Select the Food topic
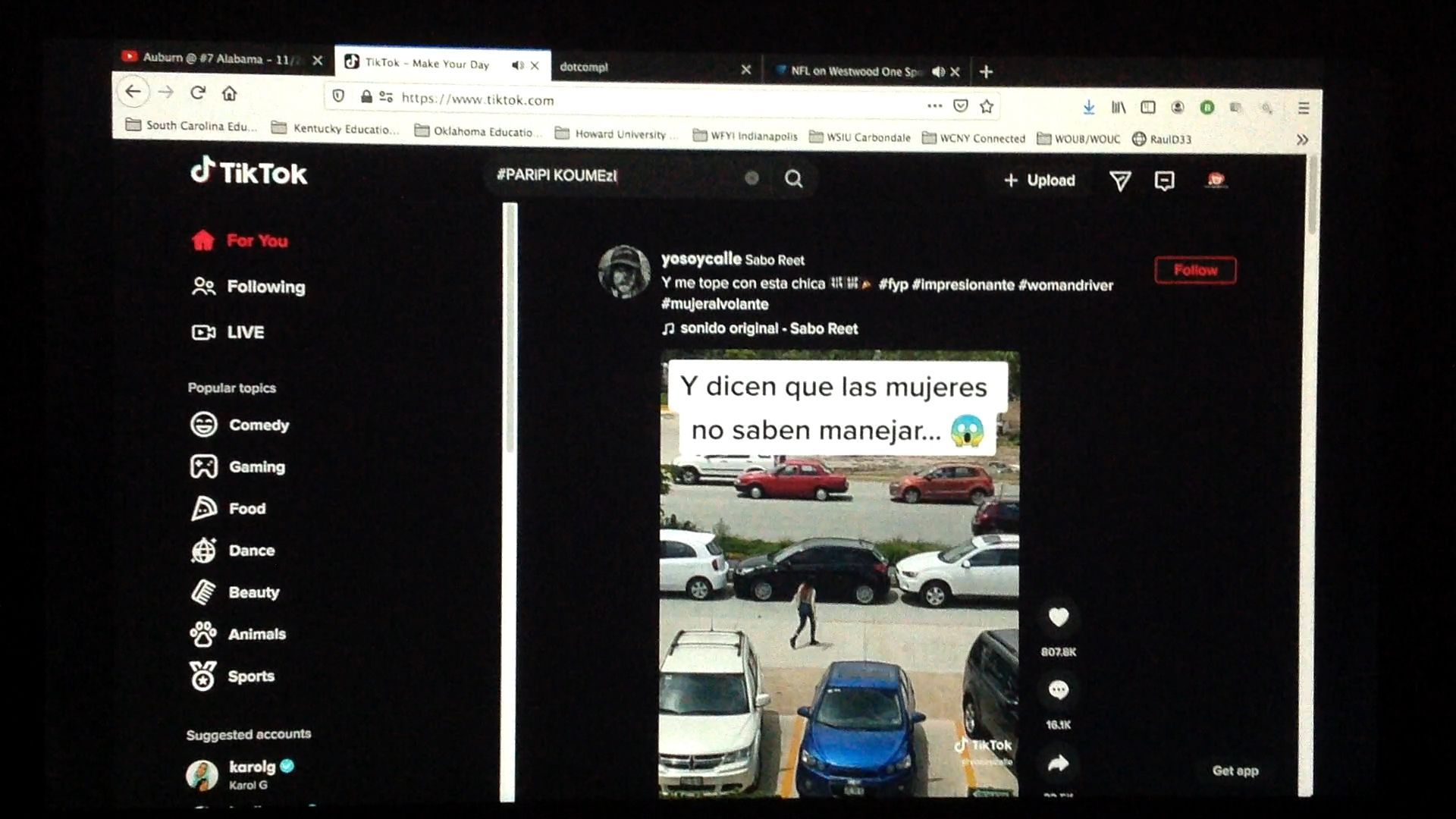The height and width of the screenshot is (819, 1456). click(227, 508)
